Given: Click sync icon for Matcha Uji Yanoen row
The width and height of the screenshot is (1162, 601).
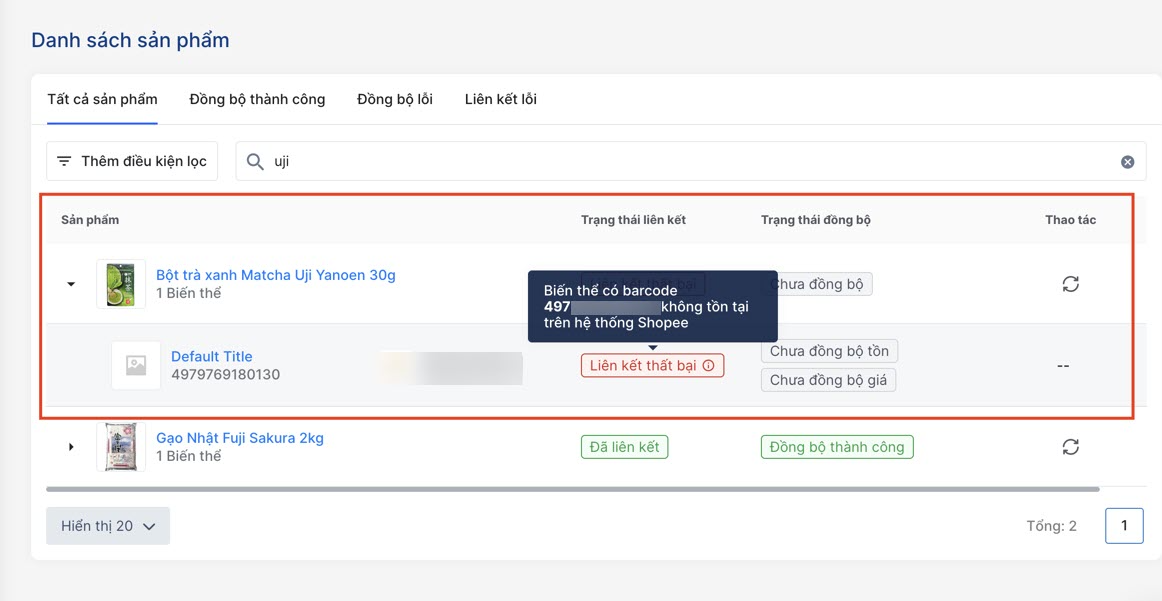Looking at the screenshot, I should (x=1070, y=284).
